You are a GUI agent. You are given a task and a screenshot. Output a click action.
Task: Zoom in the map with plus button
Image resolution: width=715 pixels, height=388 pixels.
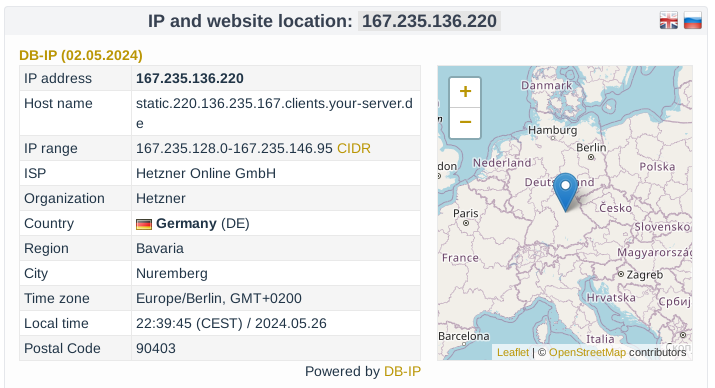pyautogui.click(x=465, y=92)
